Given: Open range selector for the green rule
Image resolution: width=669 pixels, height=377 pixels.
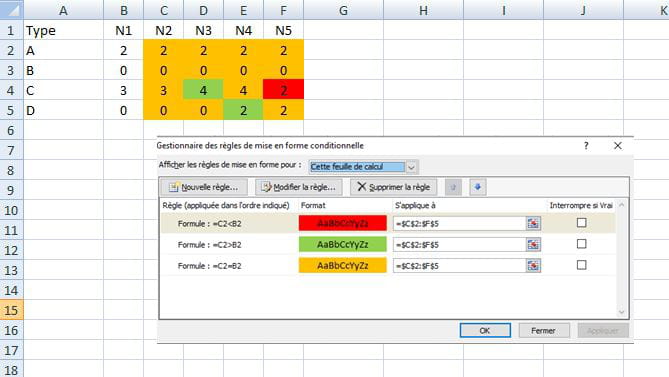Looking at the screenshot, I should pos(533,244).
